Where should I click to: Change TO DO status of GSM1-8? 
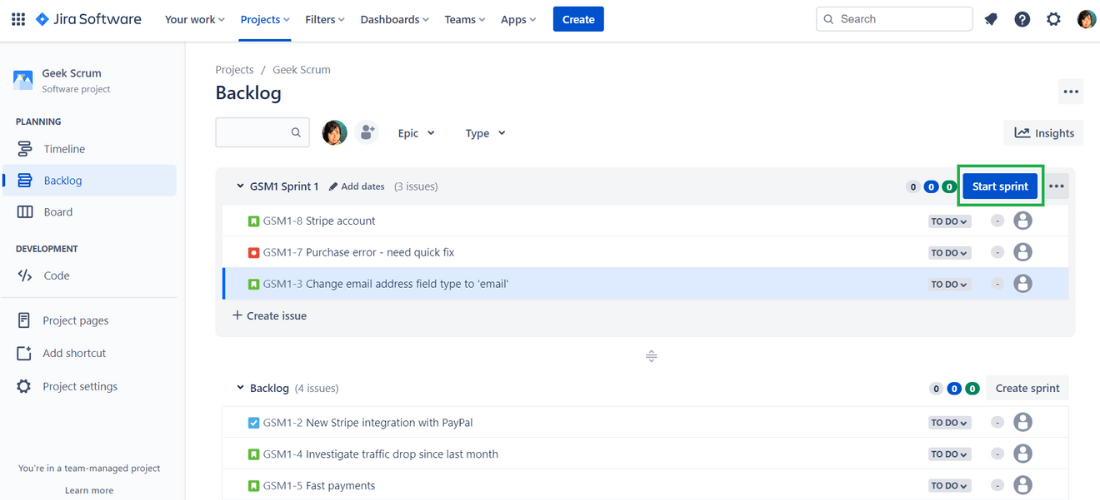(x=949, y=222)
